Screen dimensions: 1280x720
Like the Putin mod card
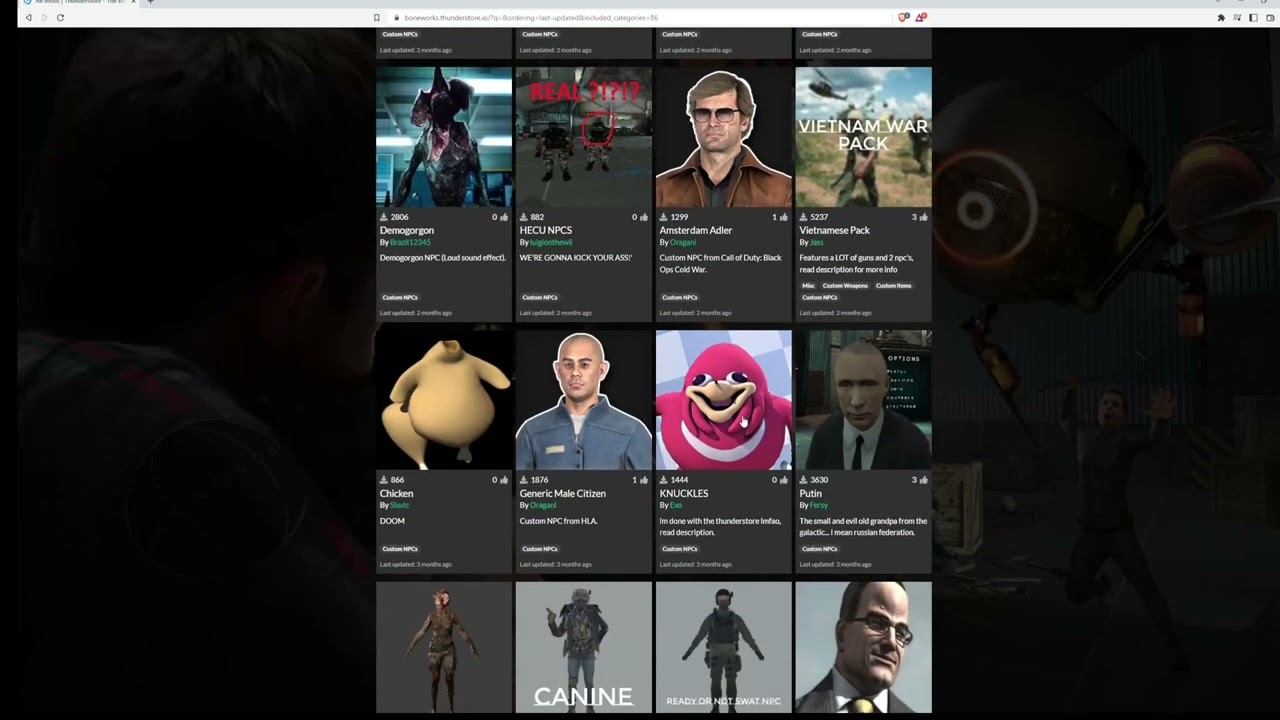pos(923,479)
